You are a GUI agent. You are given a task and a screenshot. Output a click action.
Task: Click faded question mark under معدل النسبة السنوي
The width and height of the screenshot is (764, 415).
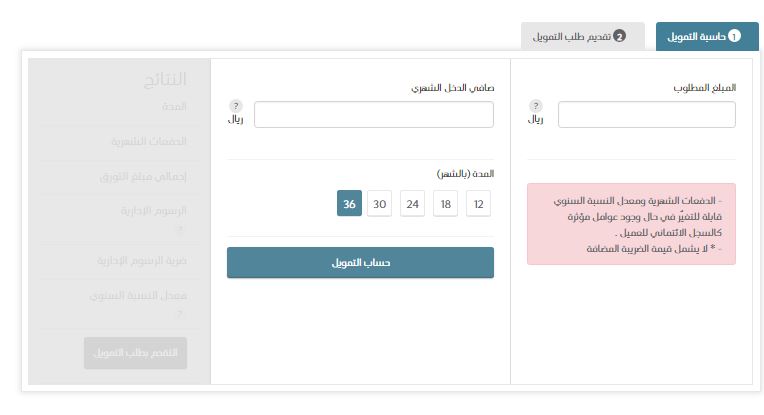(180, 314)
